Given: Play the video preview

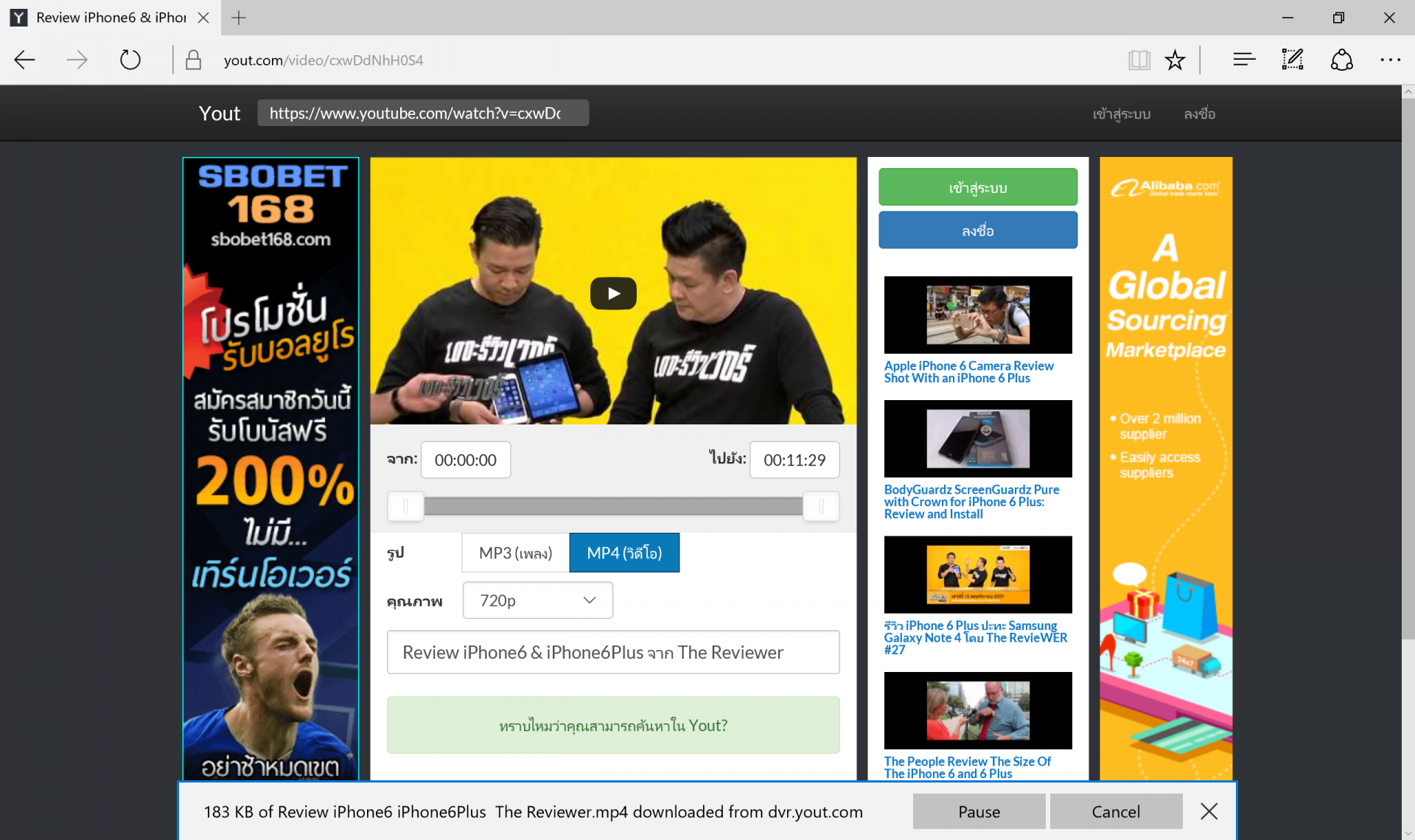Looking at the screenshot, I should 613,293.
